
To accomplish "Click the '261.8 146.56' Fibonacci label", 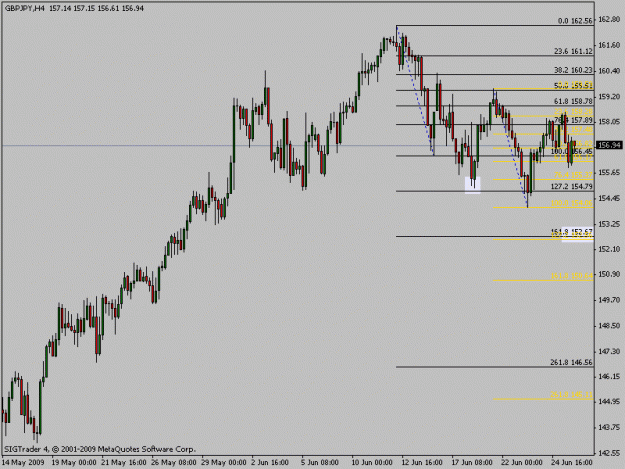I will coord(572,362).
